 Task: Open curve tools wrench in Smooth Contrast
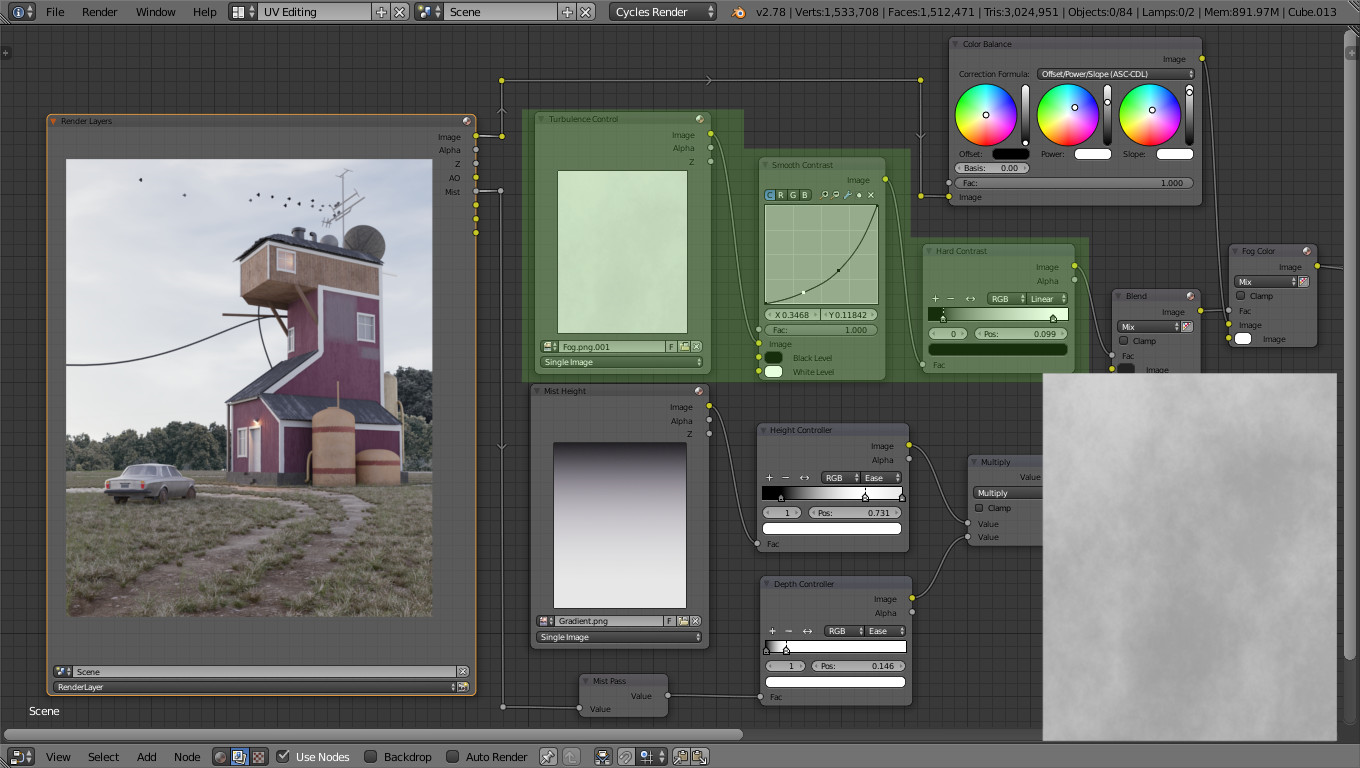848,195
